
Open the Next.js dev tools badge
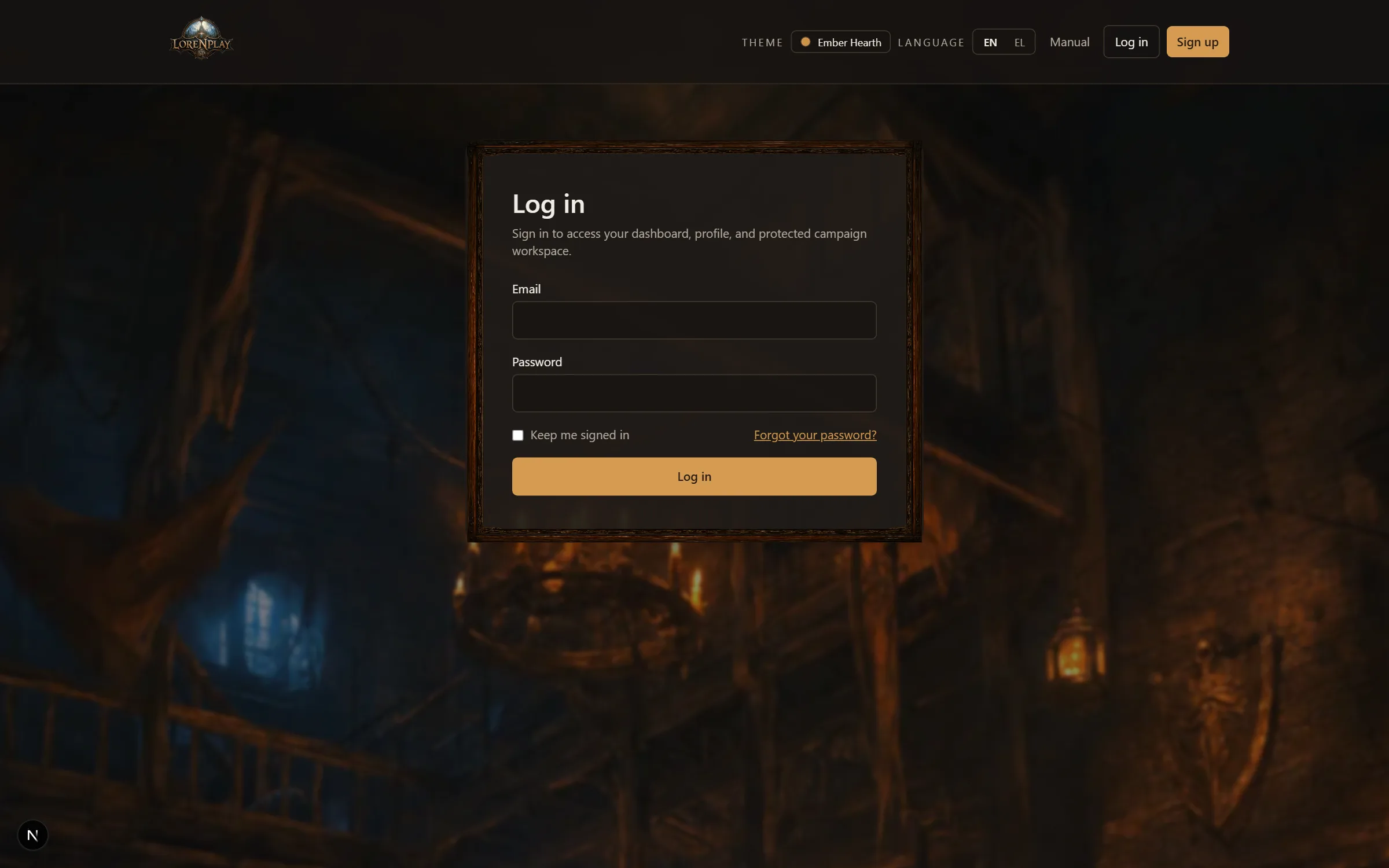[32, 835]
